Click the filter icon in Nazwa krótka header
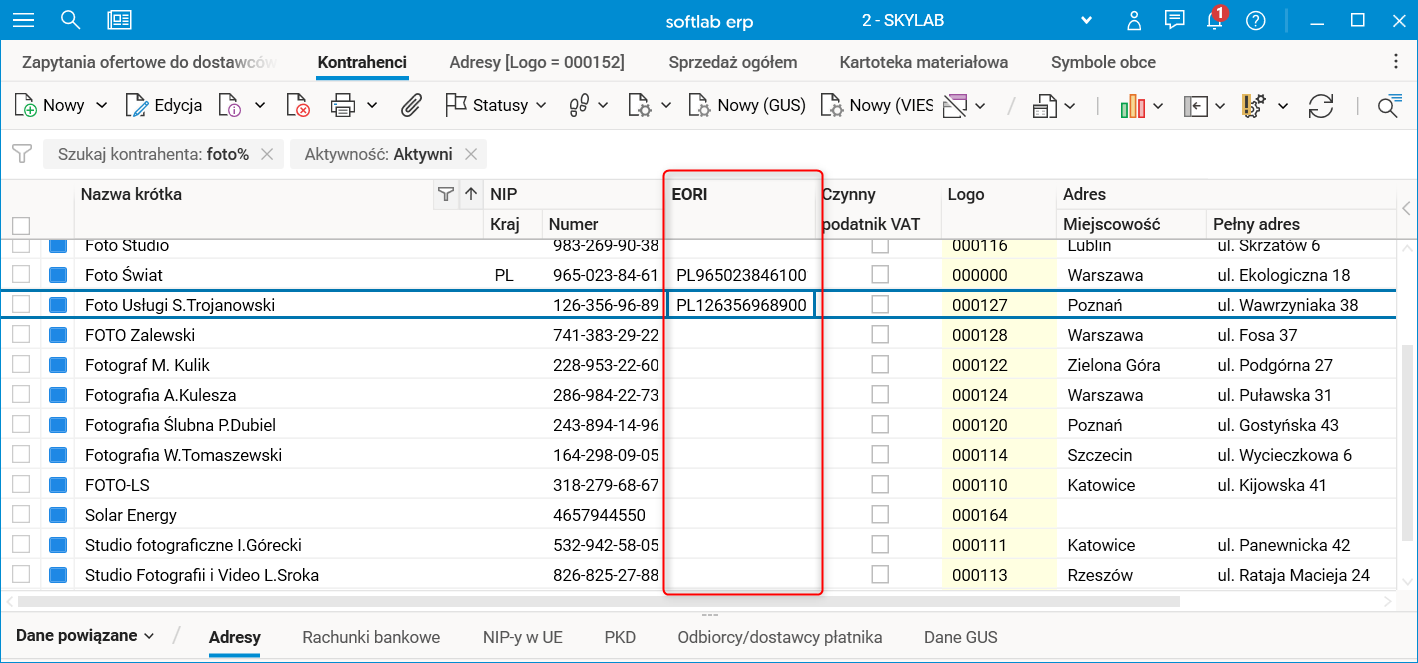Image resolution: width=1418 pixels, height=663 pixels. [x=446, y=194]
